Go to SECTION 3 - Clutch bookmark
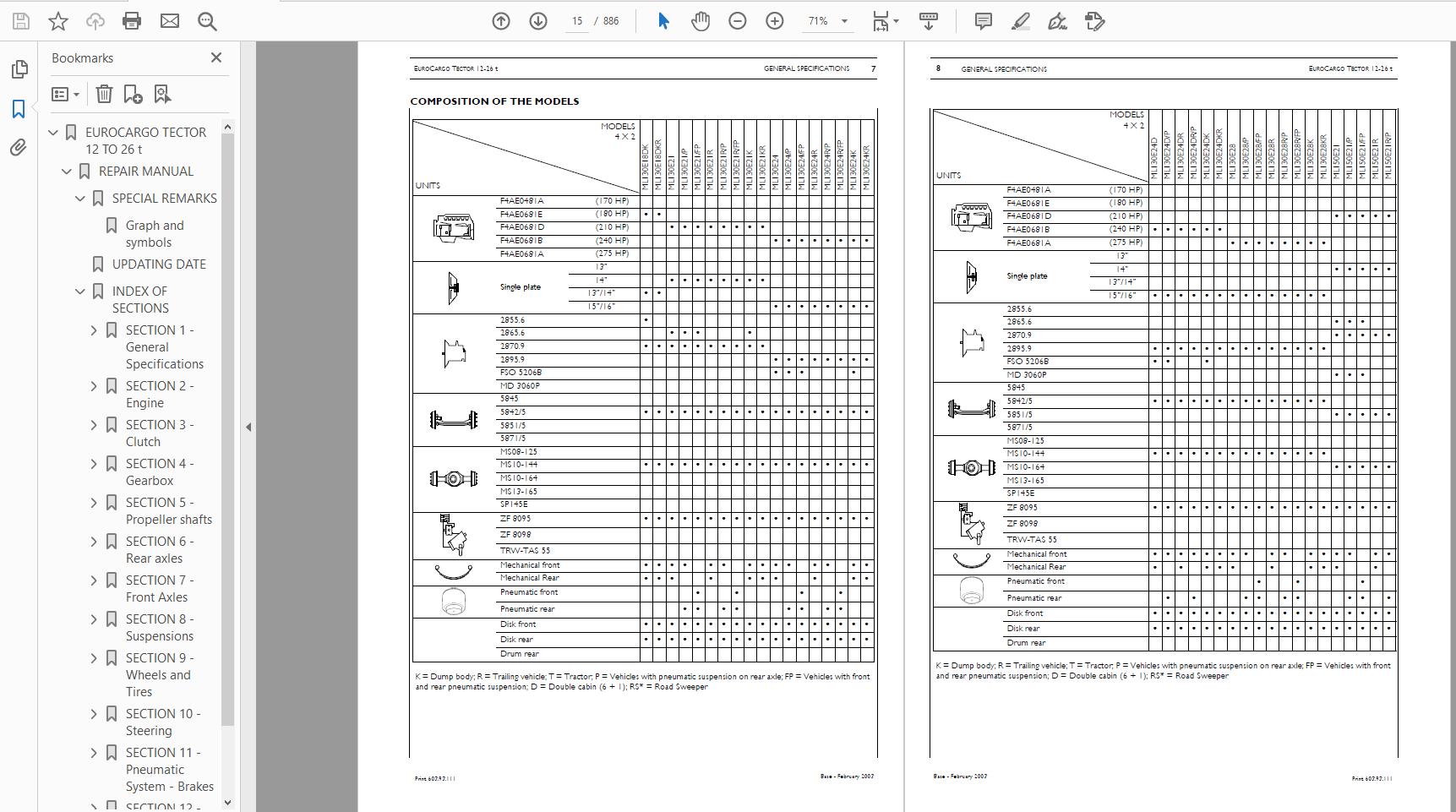Screen dimensions: 1456x812 click(x=160, y=433)
